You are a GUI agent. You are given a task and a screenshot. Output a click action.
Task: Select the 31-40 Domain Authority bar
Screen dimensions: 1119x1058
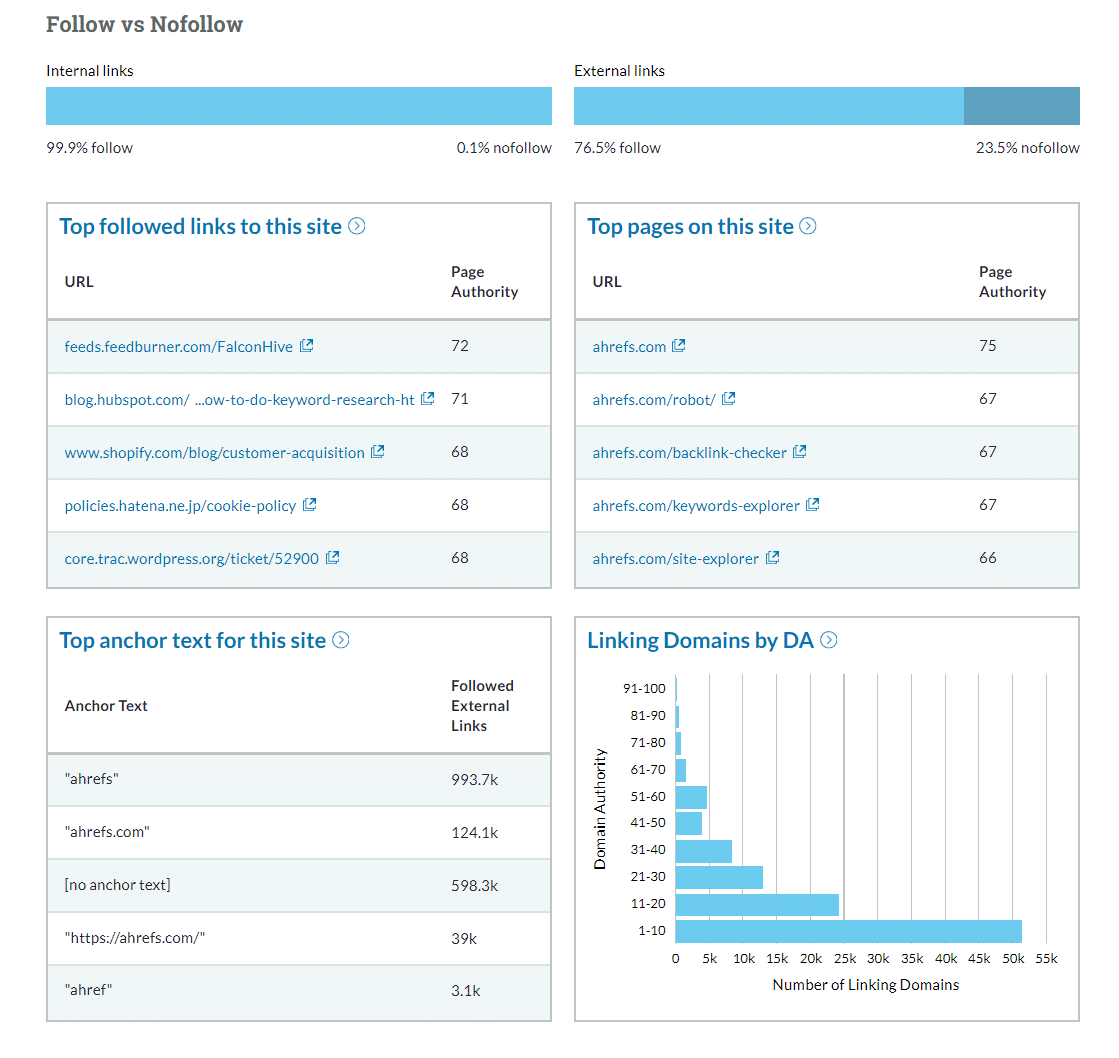coord(704,851)
